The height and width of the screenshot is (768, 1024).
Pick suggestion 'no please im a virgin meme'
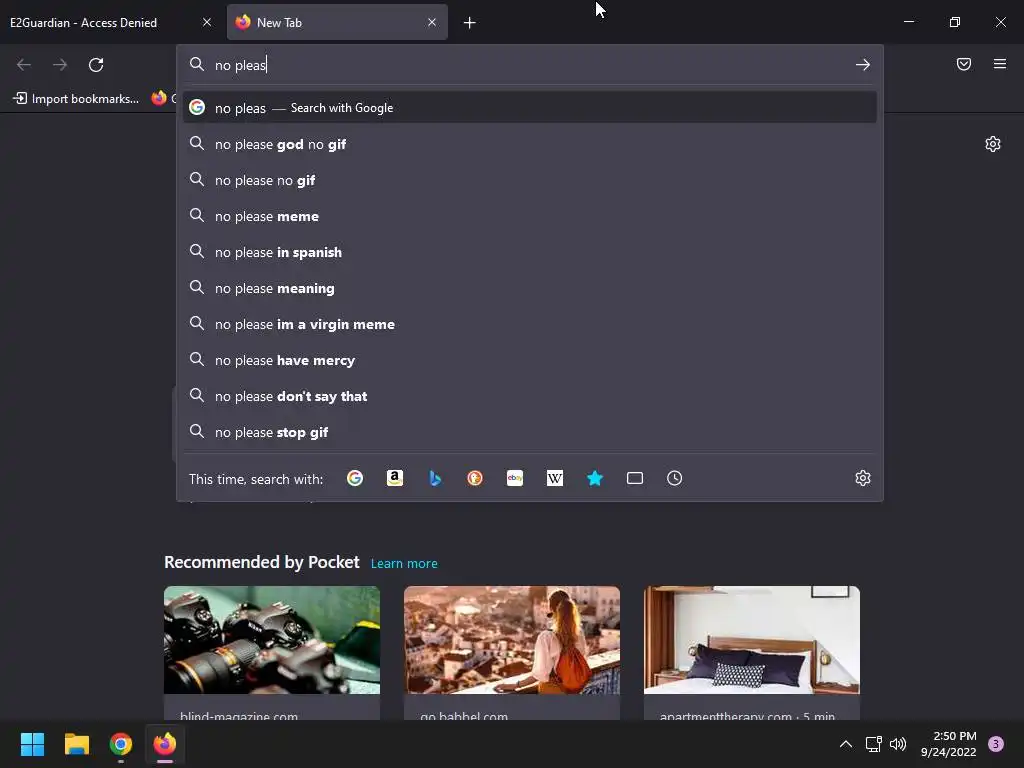pos(530,324)
